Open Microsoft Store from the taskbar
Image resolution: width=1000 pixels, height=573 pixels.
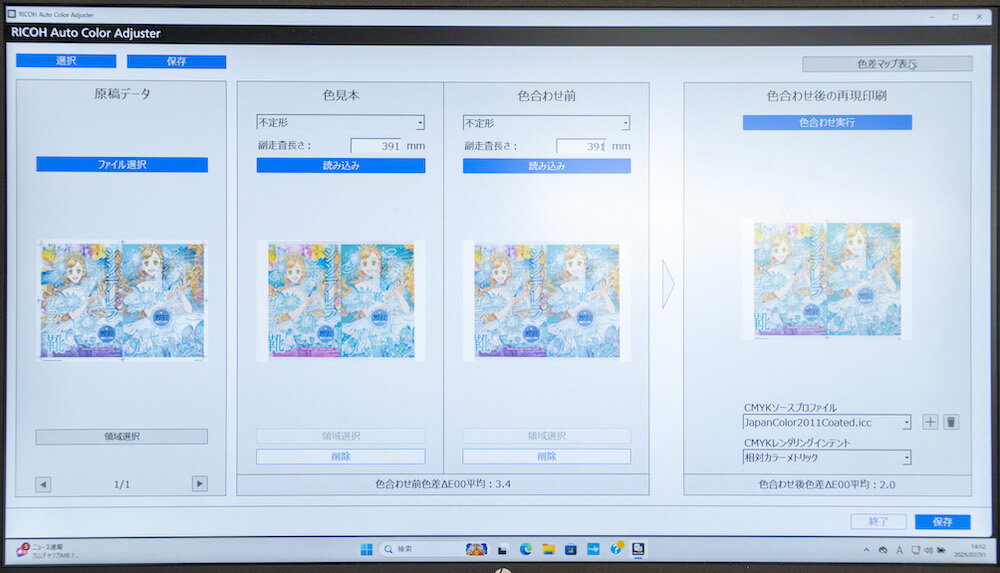[571, 549]
